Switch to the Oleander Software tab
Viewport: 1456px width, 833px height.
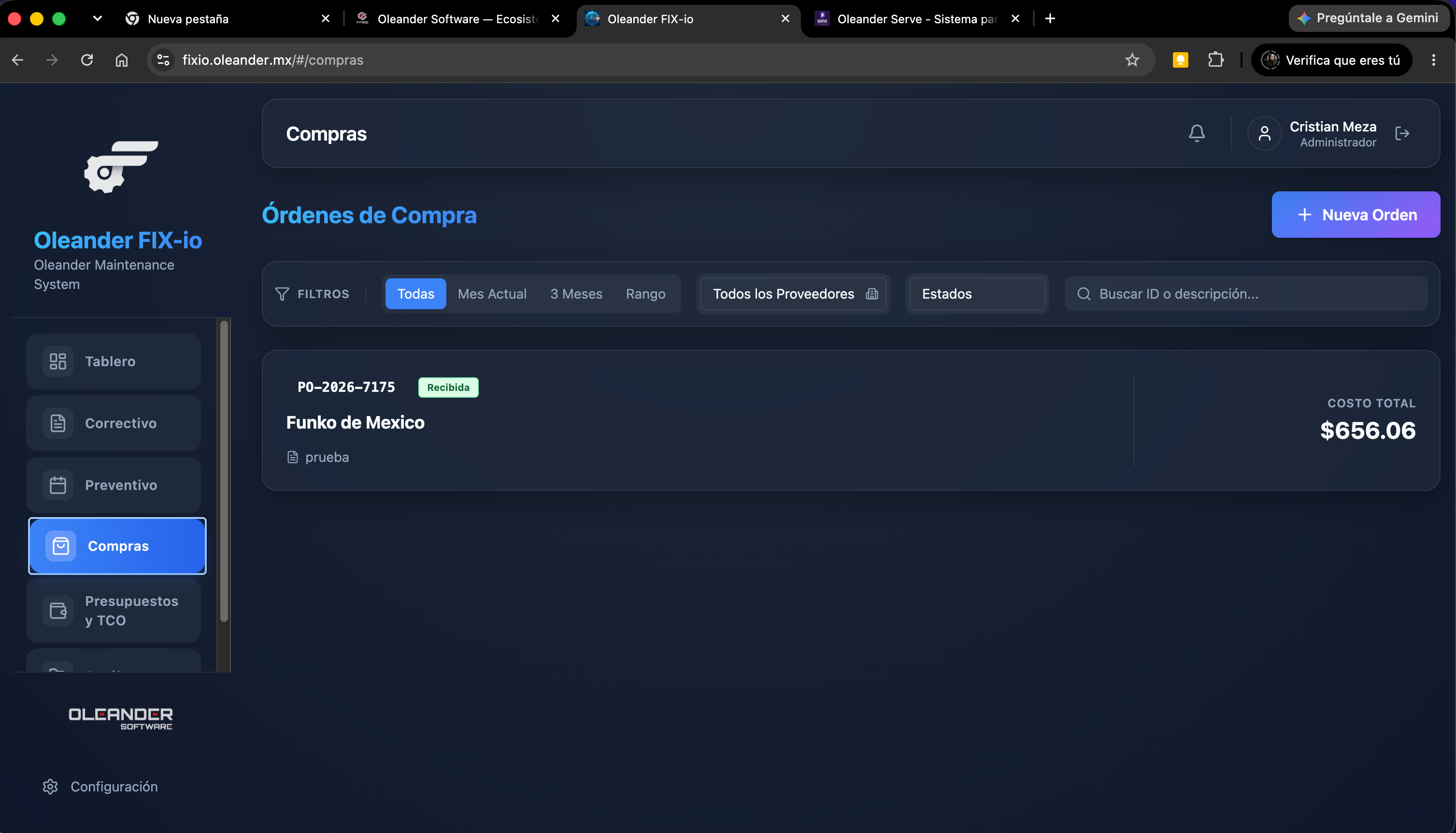(x=457, y=19)
